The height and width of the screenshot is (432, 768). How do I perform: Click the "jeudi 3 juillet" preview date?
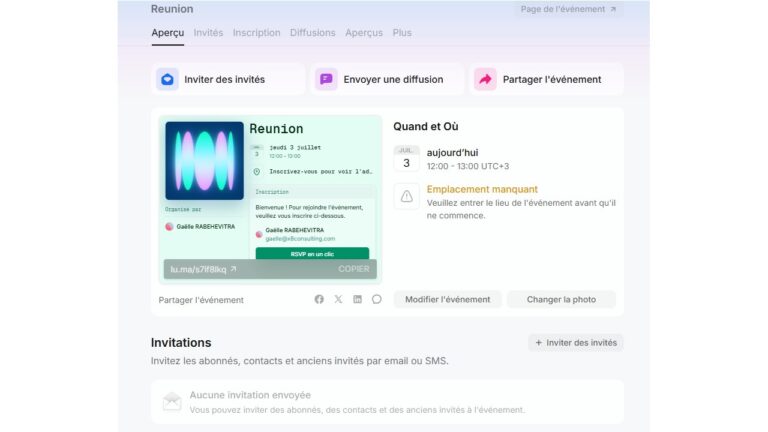pos(295,147)
